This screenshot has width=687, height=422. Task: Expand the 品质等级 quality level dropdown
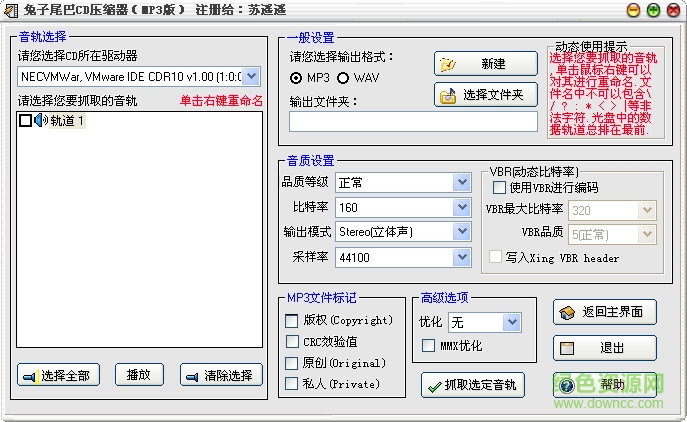click(462, 182)
